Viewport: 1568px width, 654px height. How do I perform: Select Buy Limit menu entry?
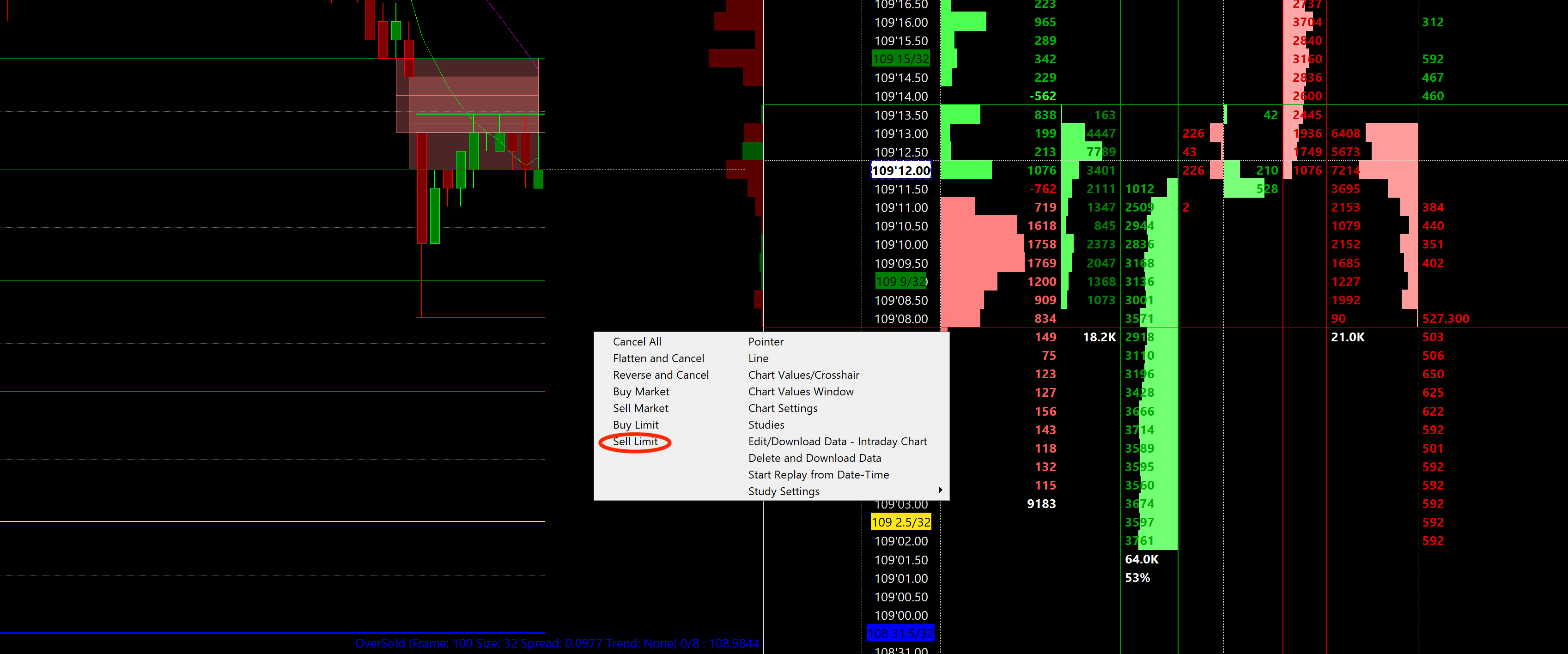tap(636, 424)
